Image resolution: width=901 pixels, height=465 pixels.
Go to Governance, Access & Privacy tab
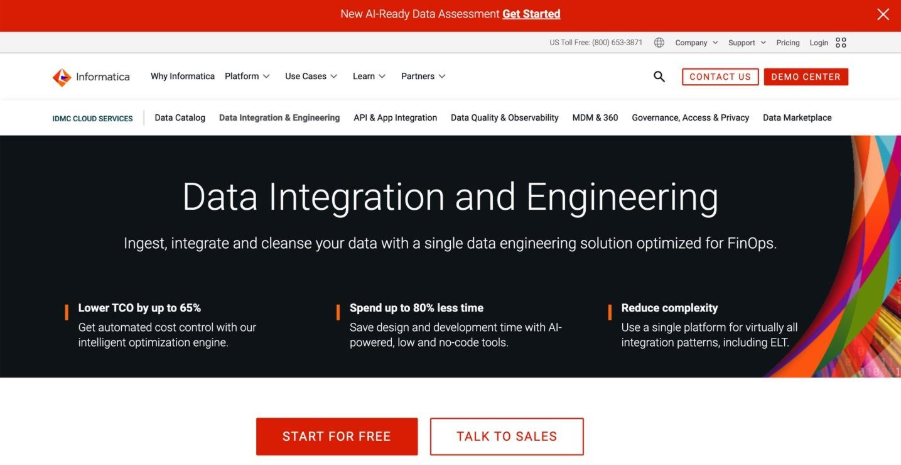[691, 118]
